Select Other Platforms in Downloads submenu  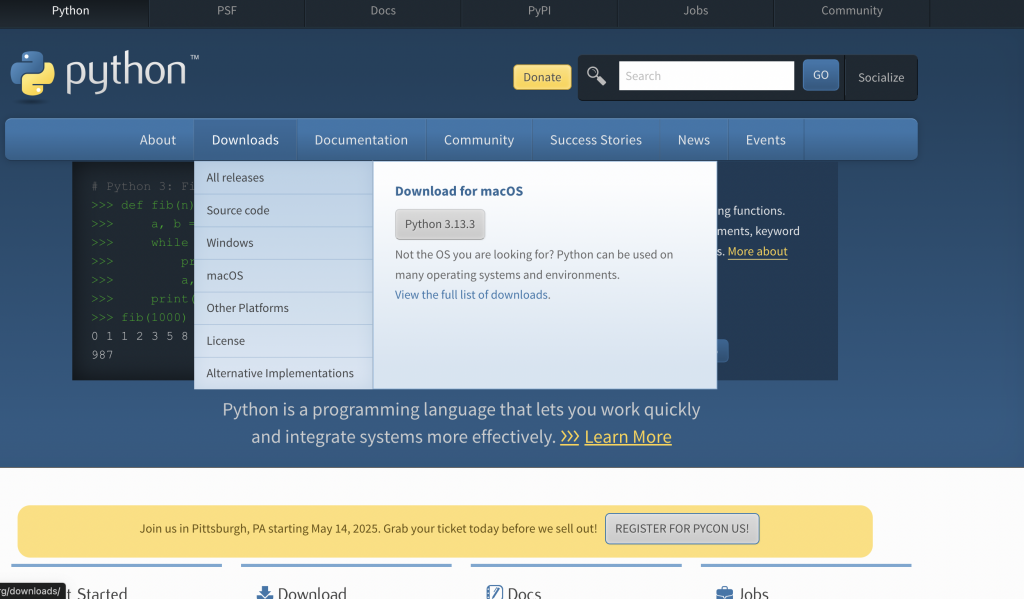click(283, 308)
